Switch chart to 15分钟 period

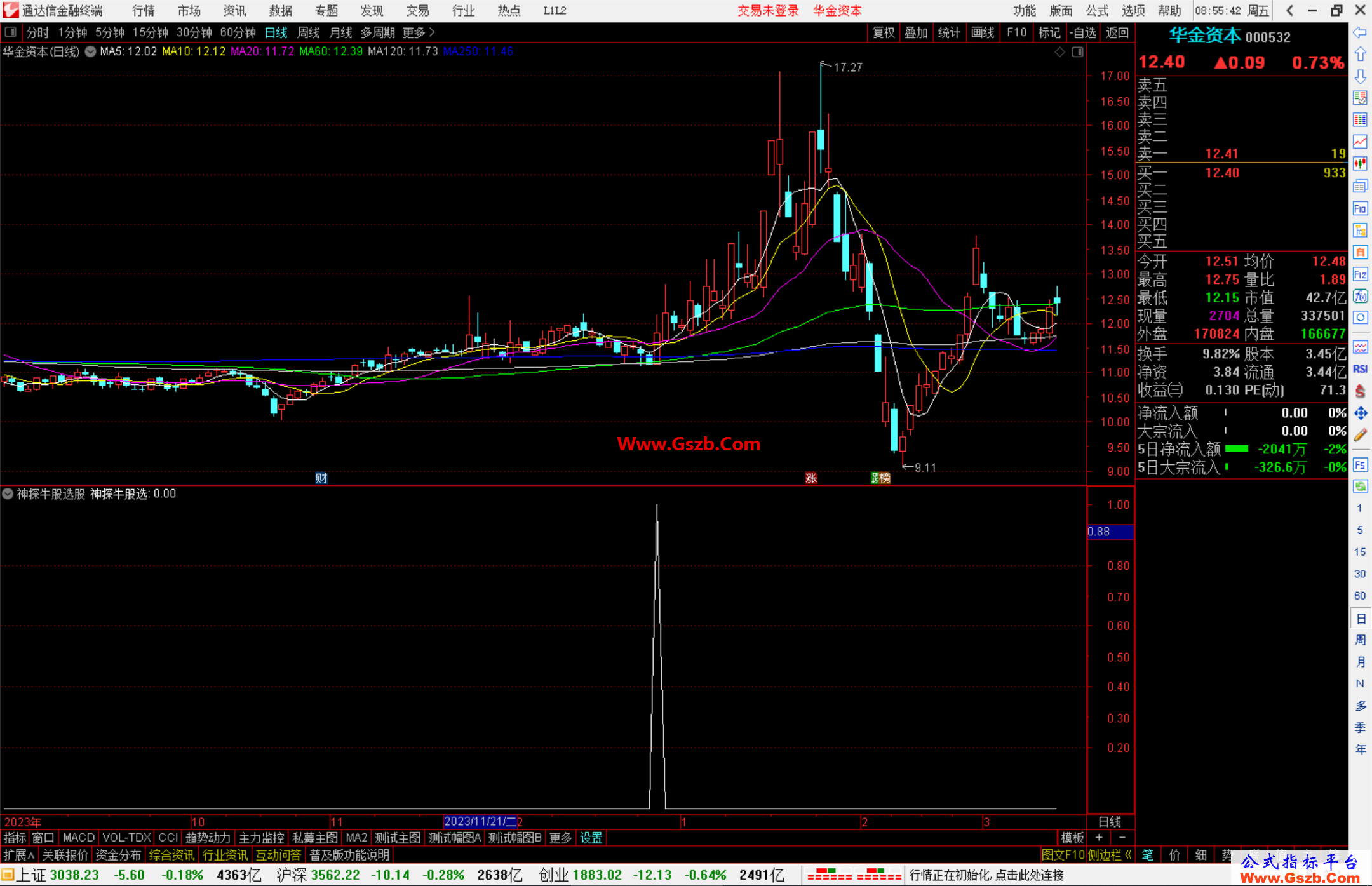coord(150,32)
